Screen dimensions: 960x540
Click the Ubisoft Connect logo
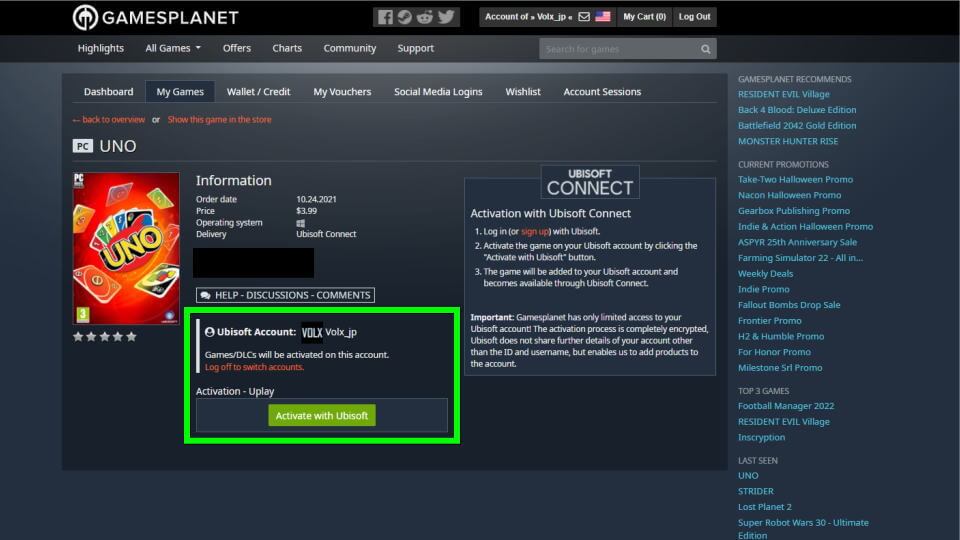590,182
